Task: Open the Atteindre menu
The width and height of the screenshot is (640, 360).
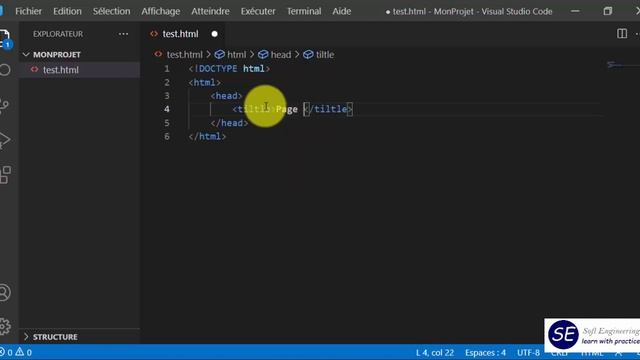Action: coord(210,11)
